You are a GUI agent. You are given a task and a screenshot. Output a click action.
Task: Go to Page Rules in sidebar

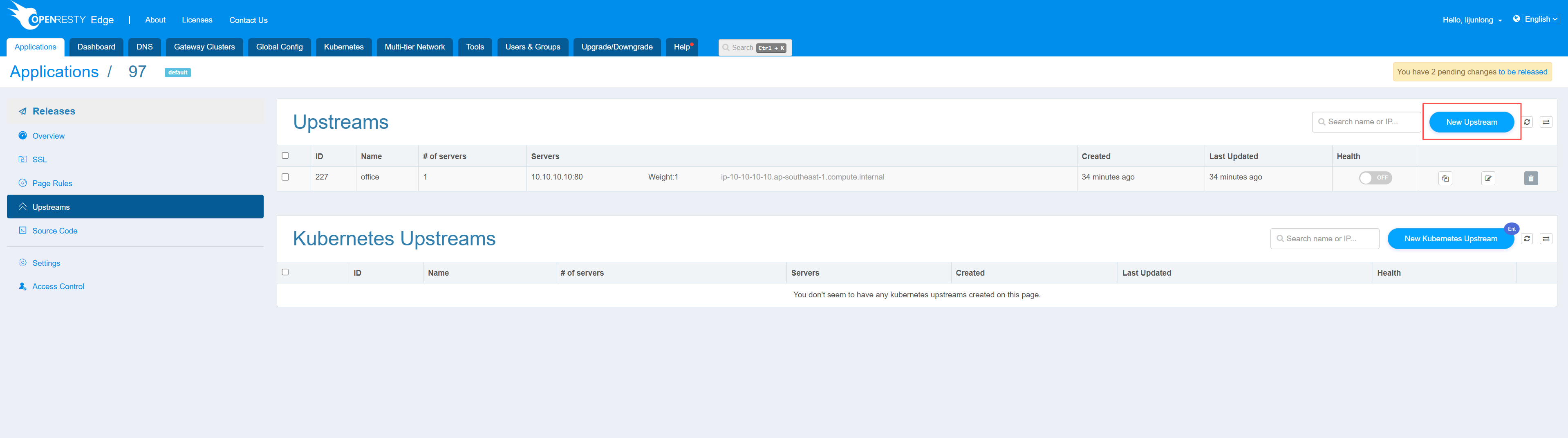pyautogui.click(x=52, y=183)
